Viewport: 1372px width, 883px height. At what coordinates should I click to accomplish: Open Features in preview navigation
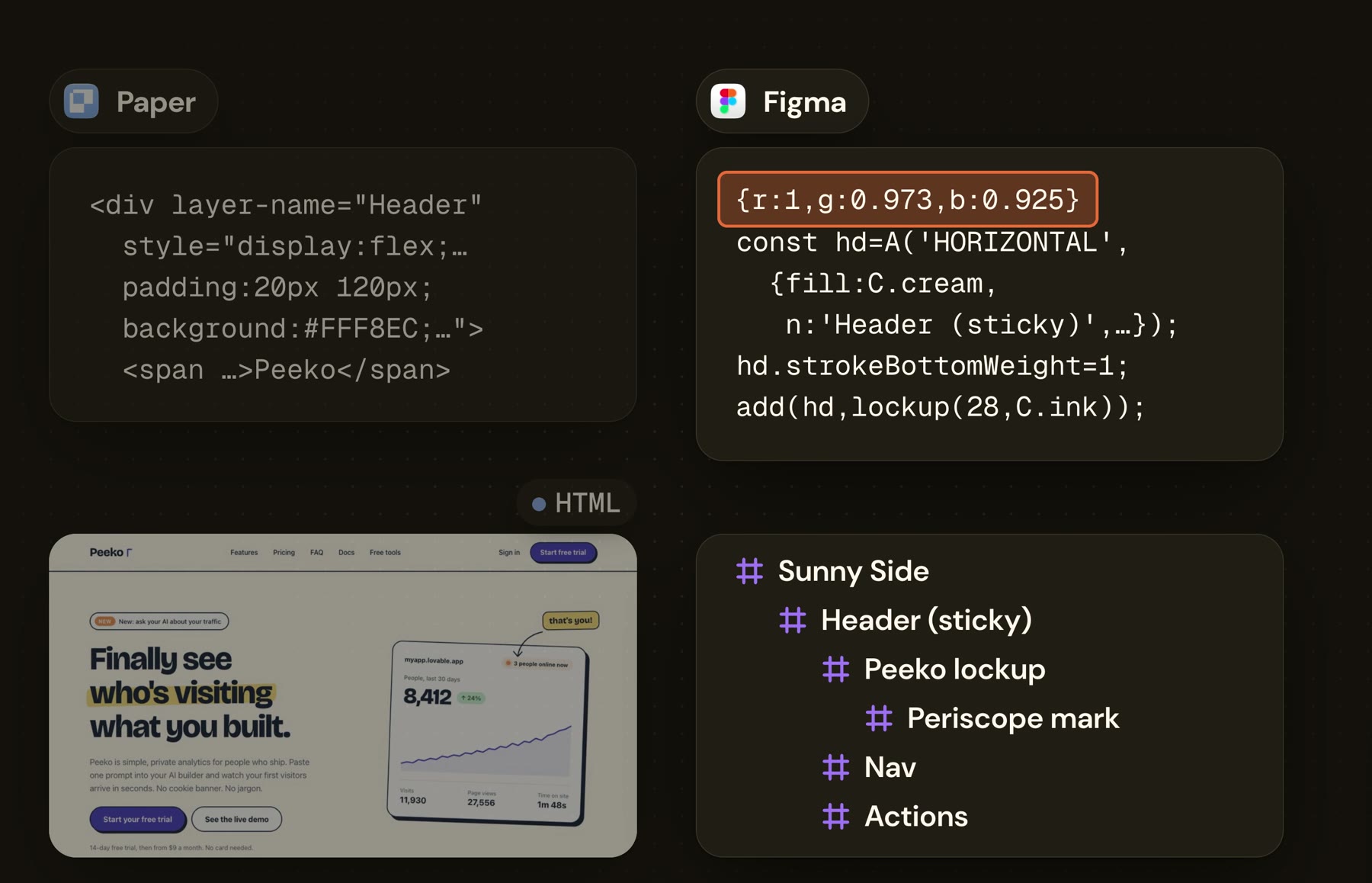(x=244, y=553)
